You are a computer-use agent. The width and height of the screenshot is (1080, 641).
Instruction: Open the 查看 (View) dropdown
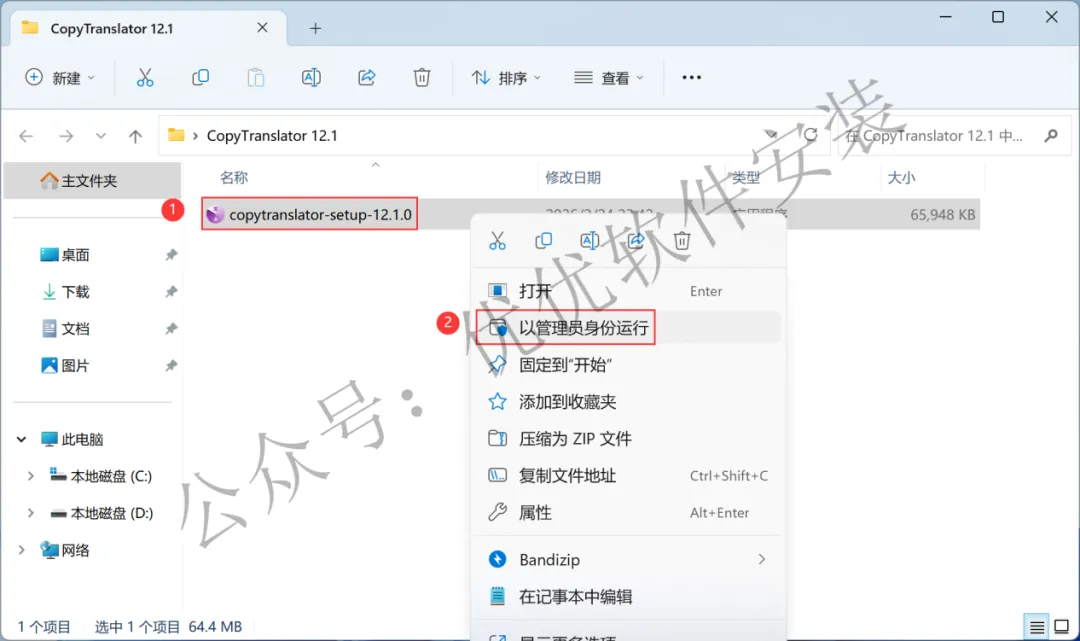(609, 78)
